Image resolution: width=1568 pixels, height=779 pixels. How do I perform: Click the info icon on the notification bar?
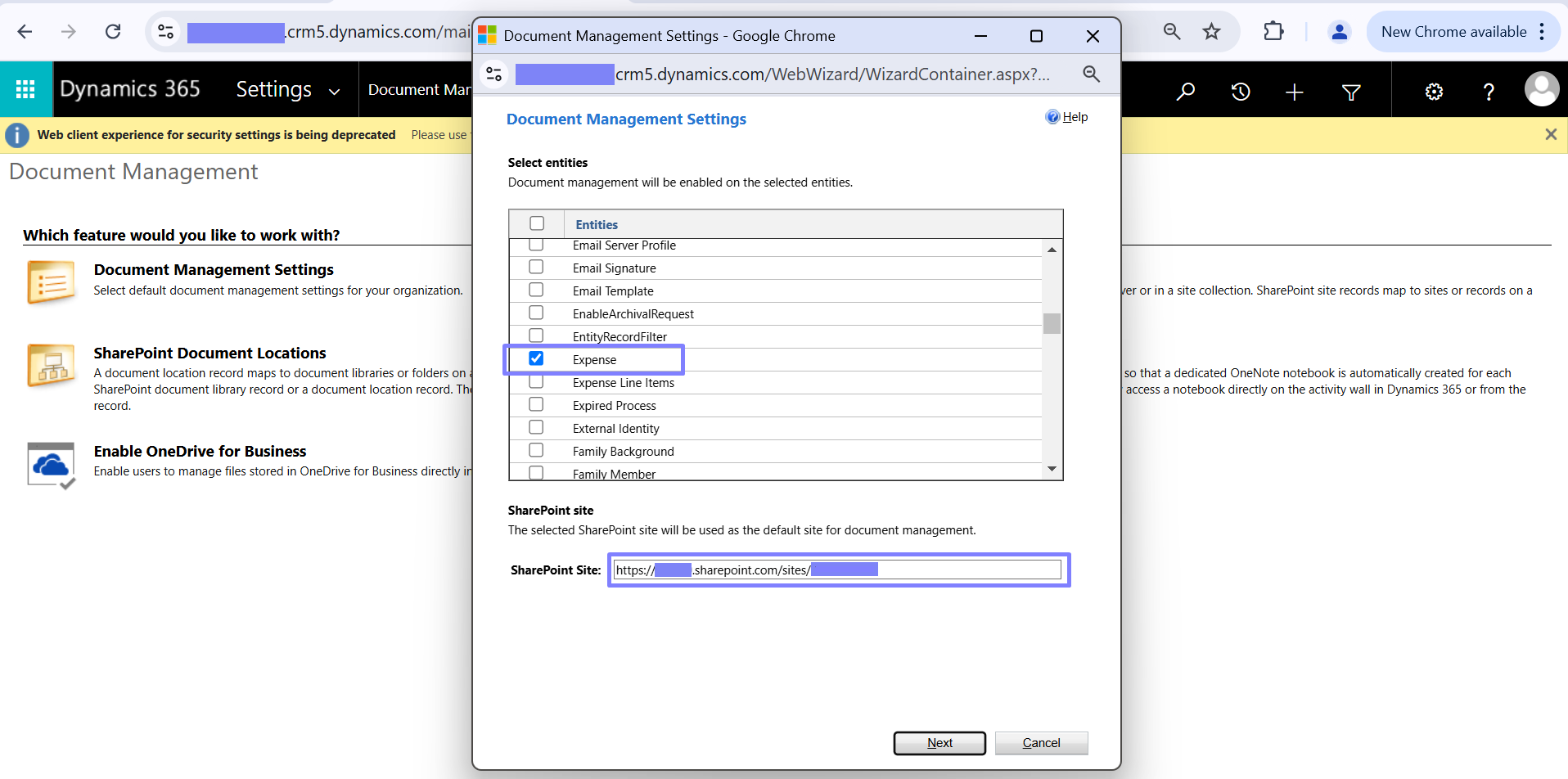[17, 135]
